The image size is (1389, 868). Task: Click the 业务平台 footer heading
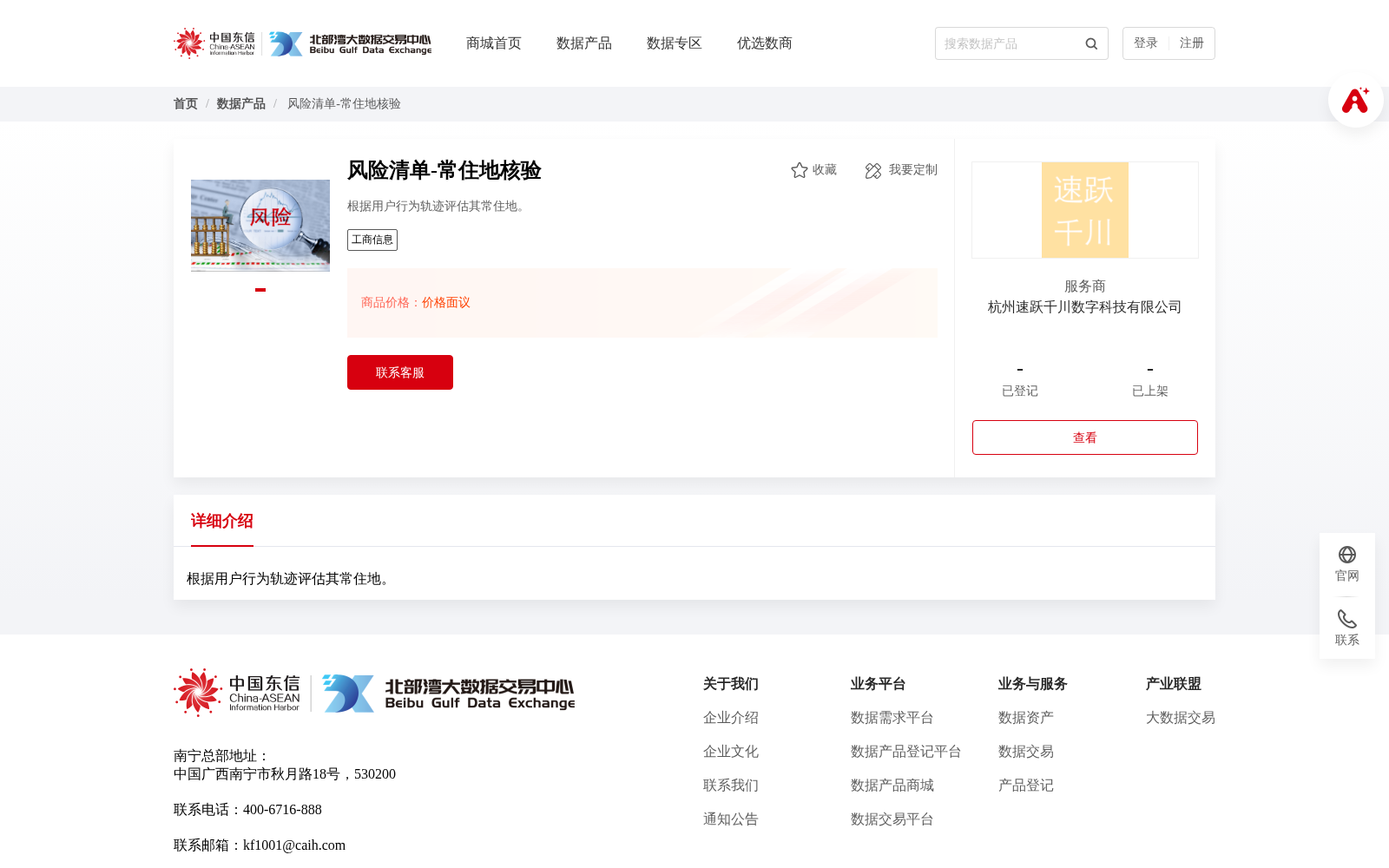pos(879,684)
